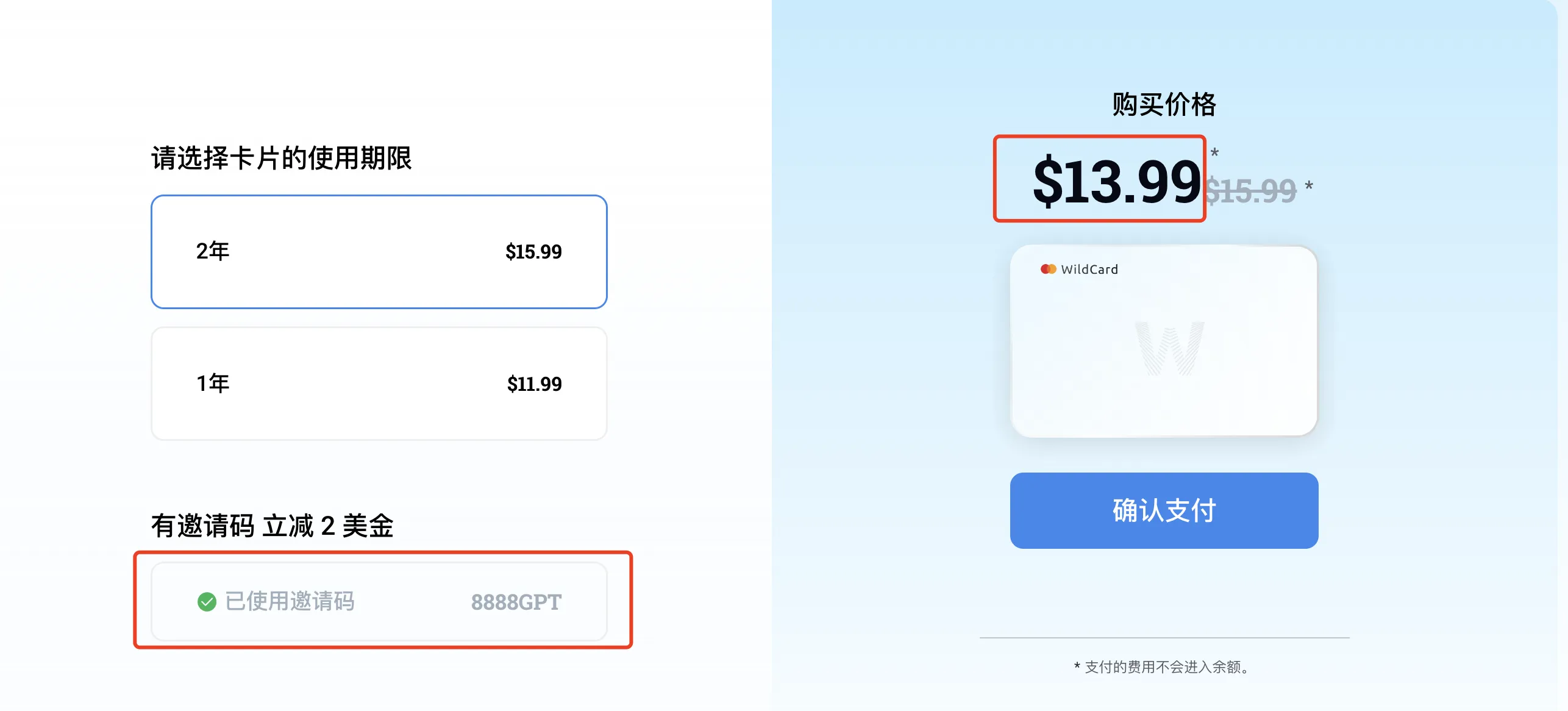The image size is (1568, 711).
Task: Click the 支付的费用不会进入余额 footnote
Action: coord(1164,666)
